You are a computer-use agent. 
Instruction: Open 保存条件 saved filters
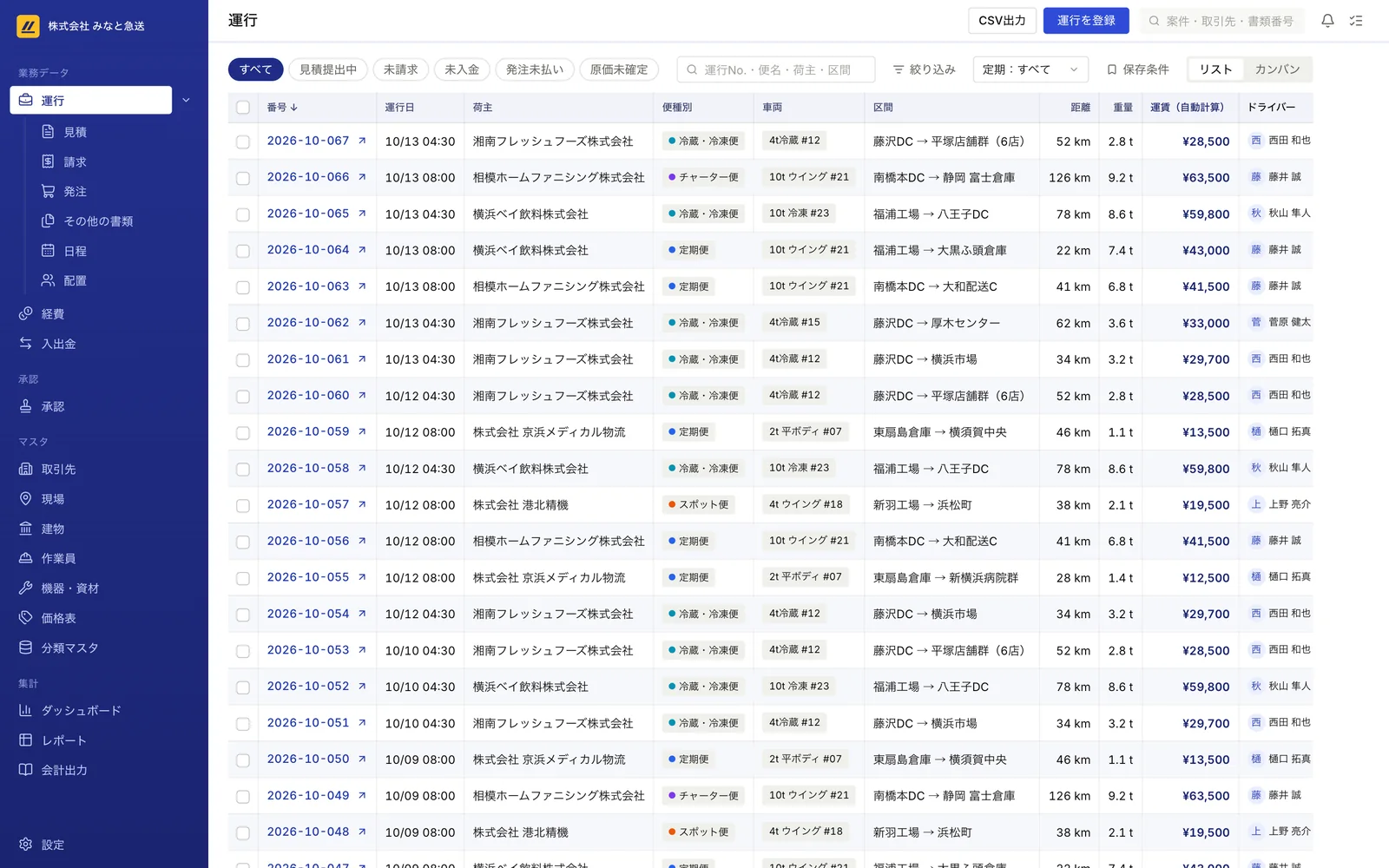[x=1137, y=69]
